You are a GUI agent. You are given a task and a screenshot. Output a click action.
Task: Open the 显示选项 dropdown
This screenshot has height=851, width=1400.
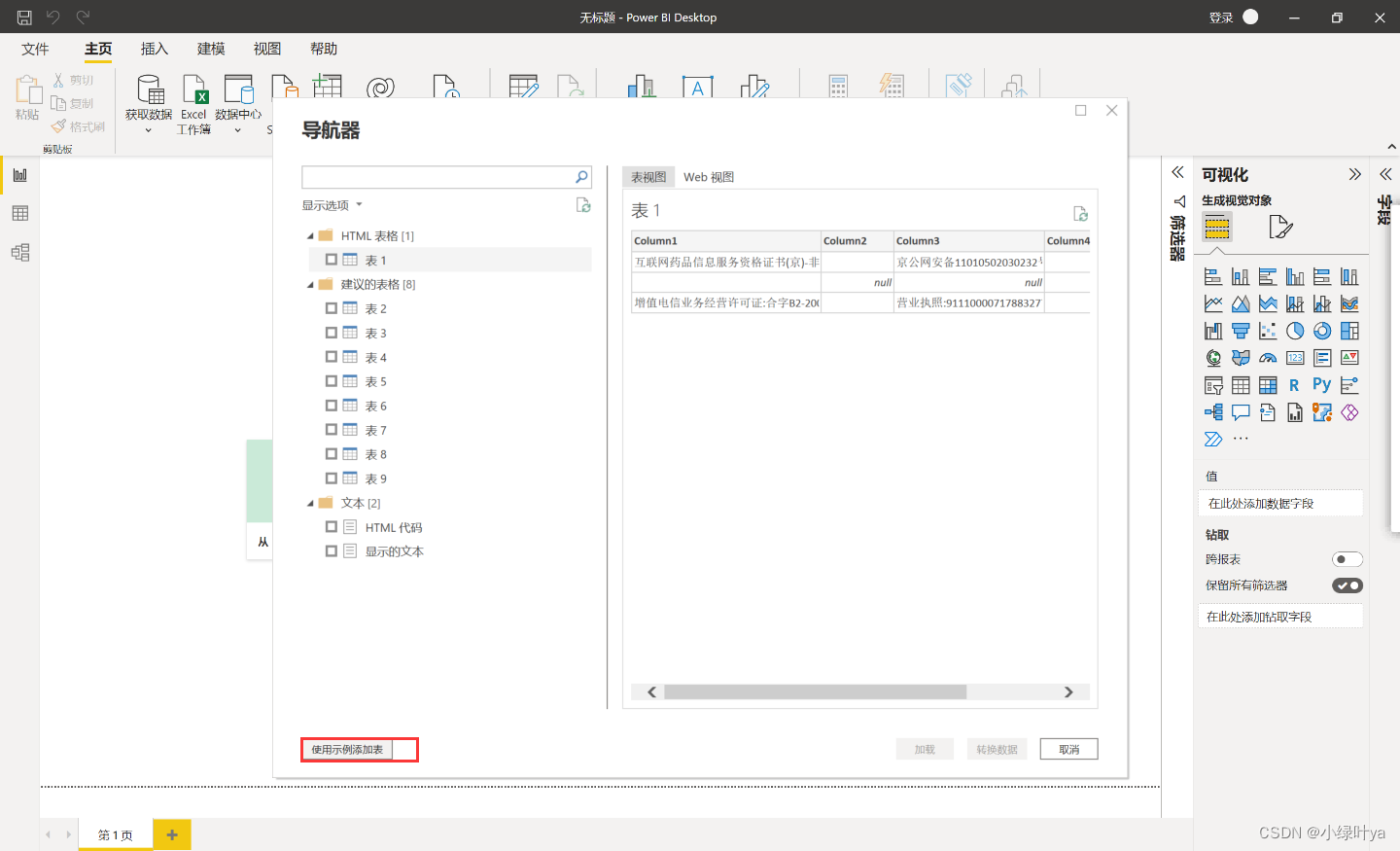coord(332,205)
